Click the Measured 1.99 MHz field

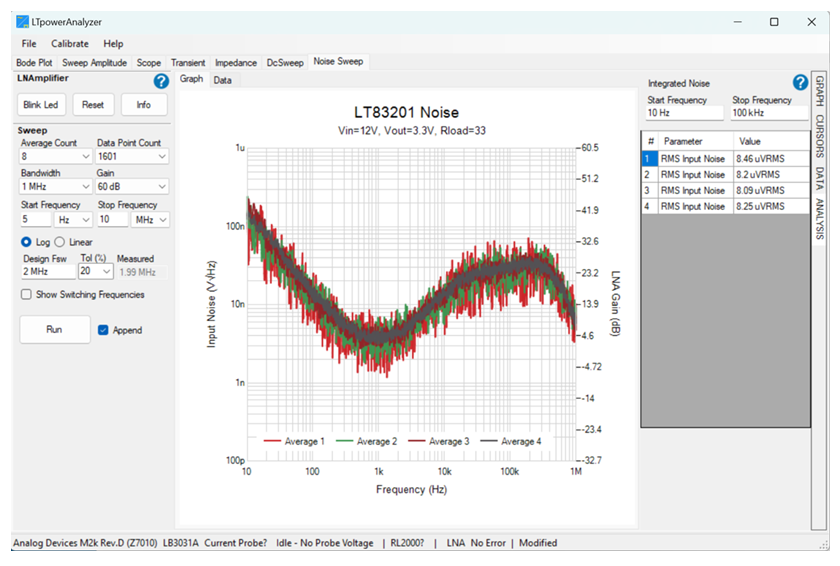[x=141, y=272]
